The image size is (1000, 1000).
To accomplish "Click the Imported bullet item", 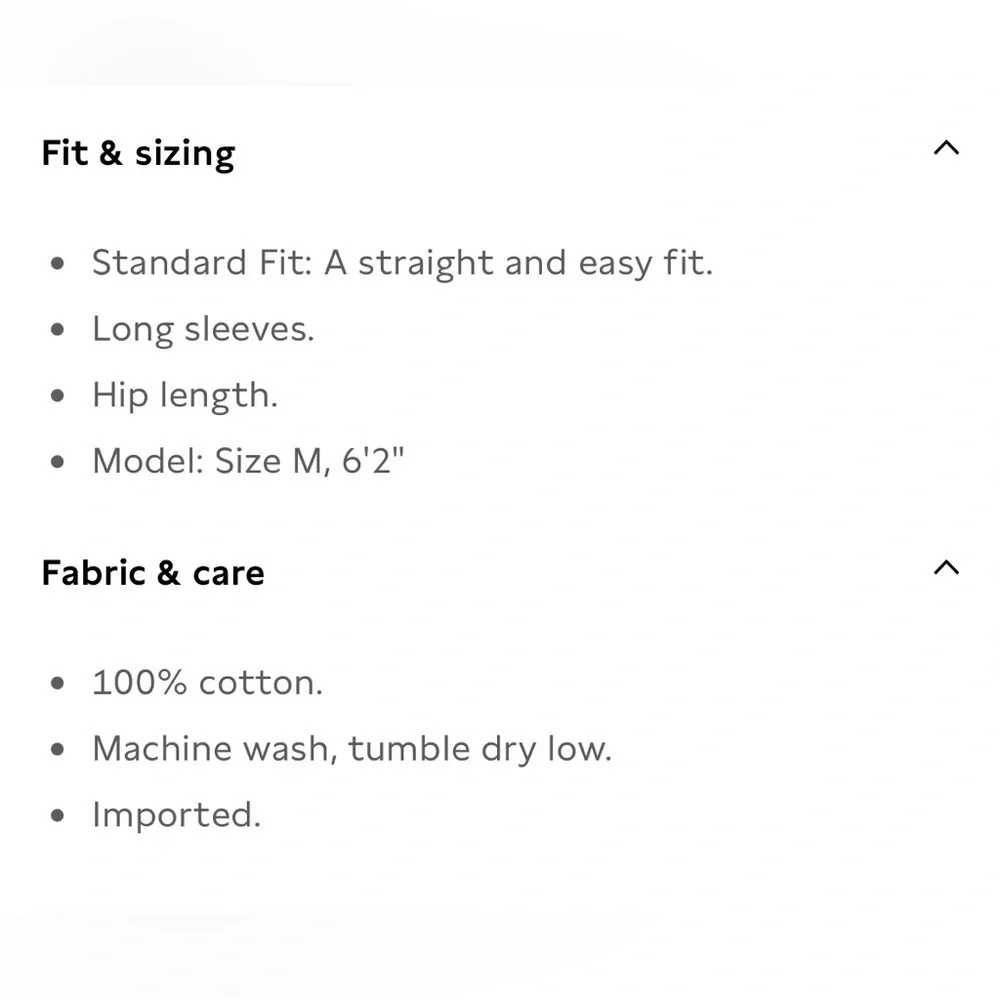I will [x=177, y=815].
